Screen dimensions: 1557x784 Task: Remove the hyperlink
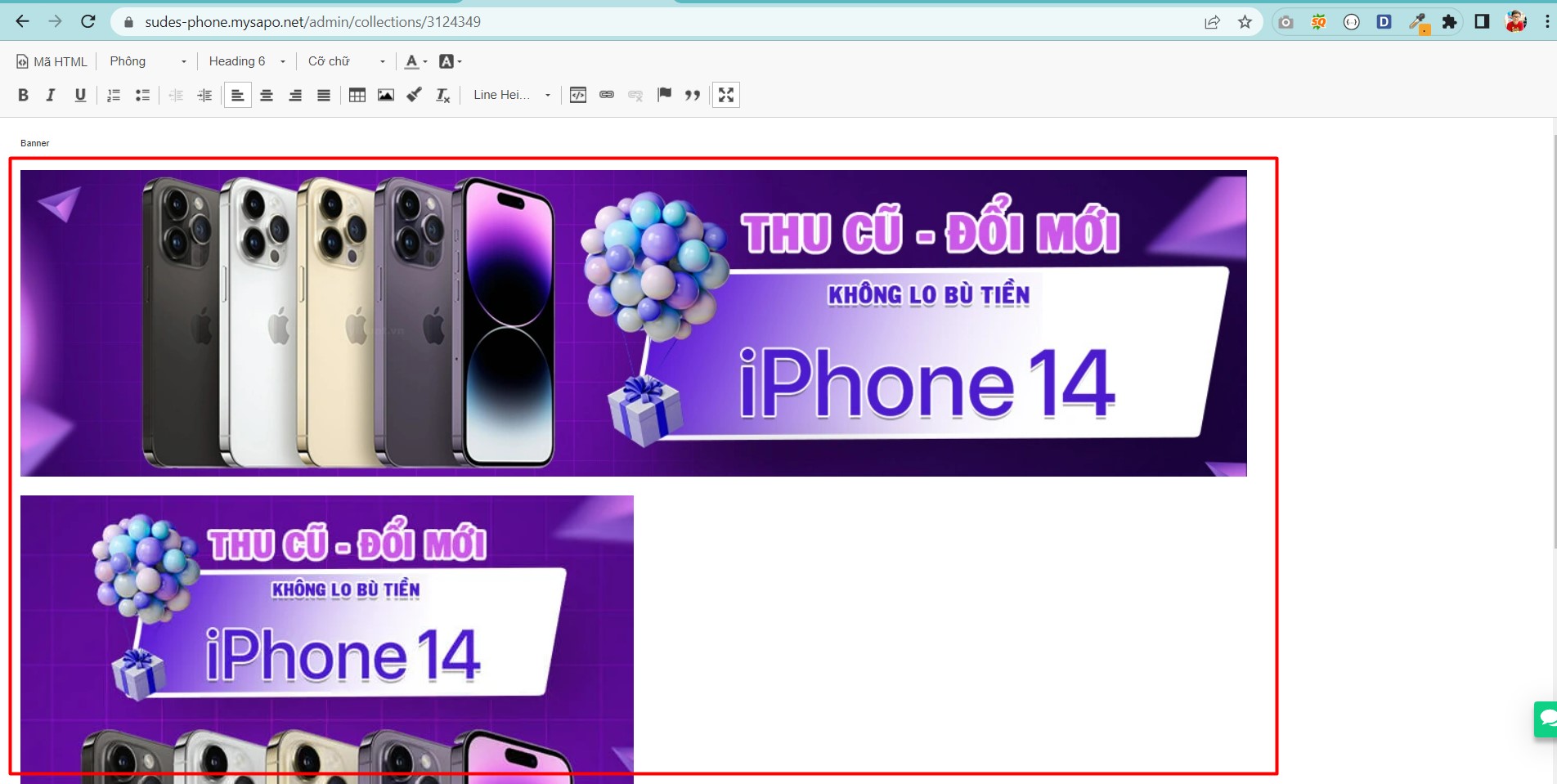[635, 95]
